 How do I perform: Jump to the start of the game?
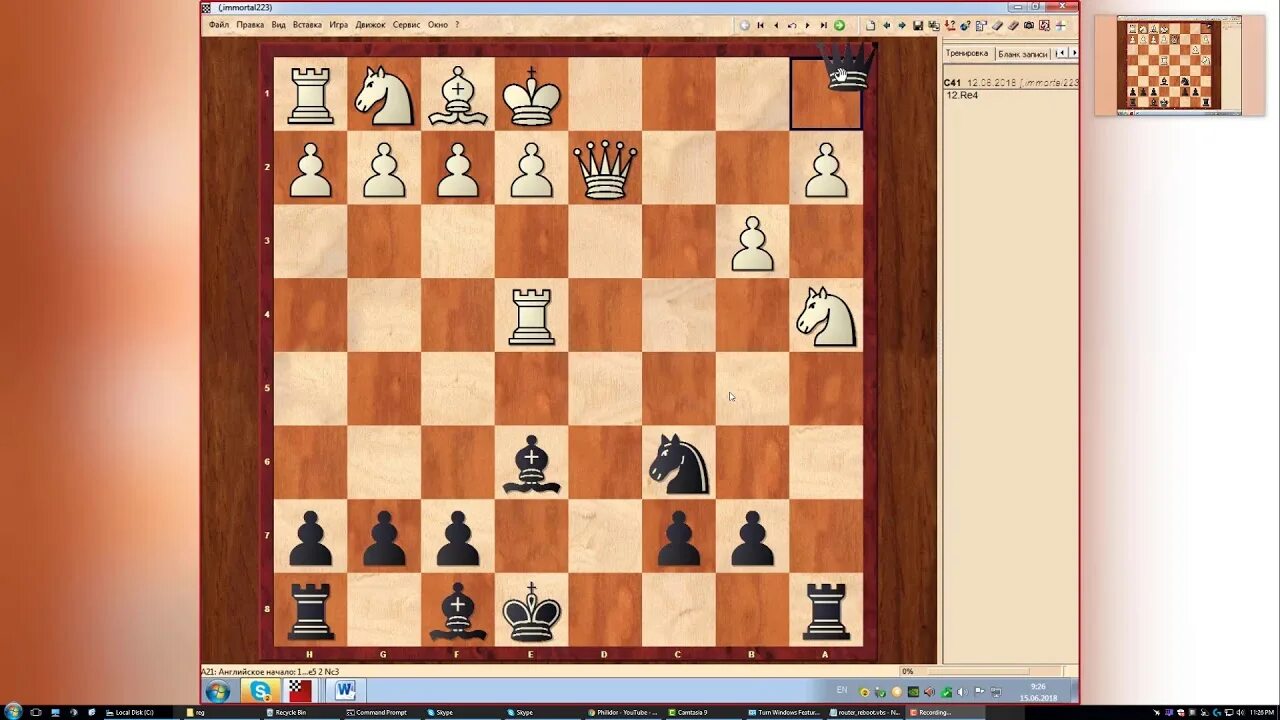pyautogui.click(x=760, y=25)
